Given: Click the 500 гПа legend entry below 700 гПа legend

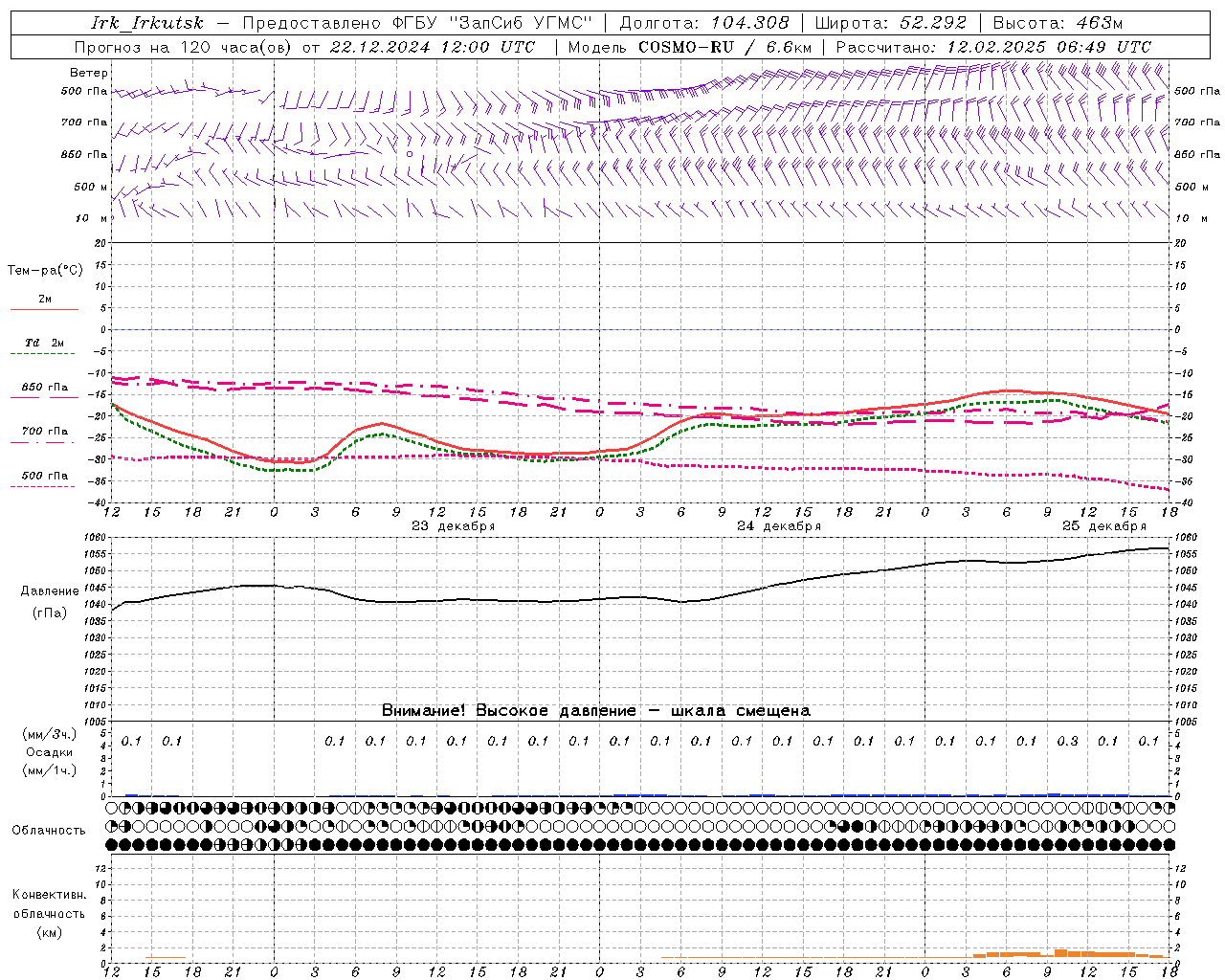Looking at the screenshot, I should point(44,476).
